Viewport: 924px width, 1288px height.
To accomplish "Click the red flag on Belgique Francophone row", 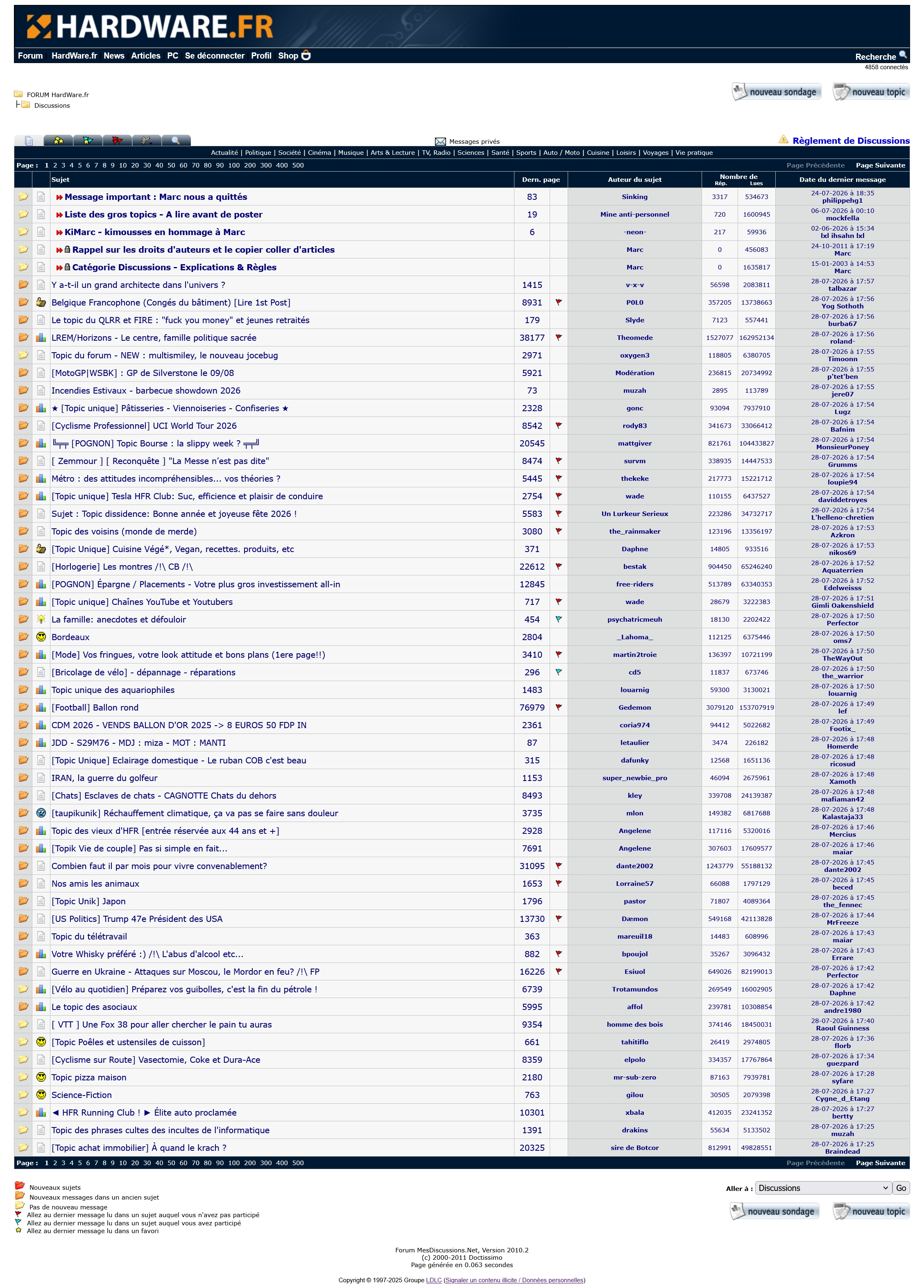I will click(558, 302).
